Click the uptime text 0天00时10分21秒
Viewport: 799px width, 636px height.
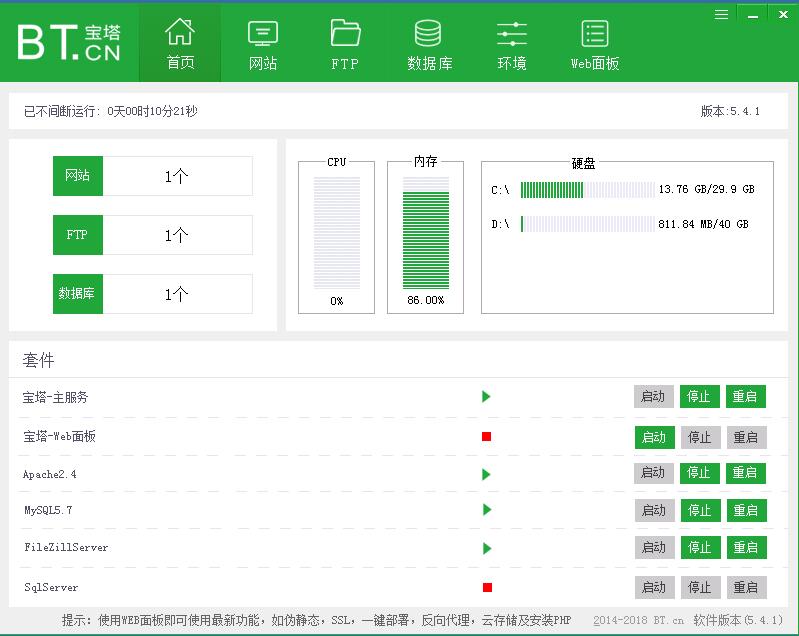152,111
